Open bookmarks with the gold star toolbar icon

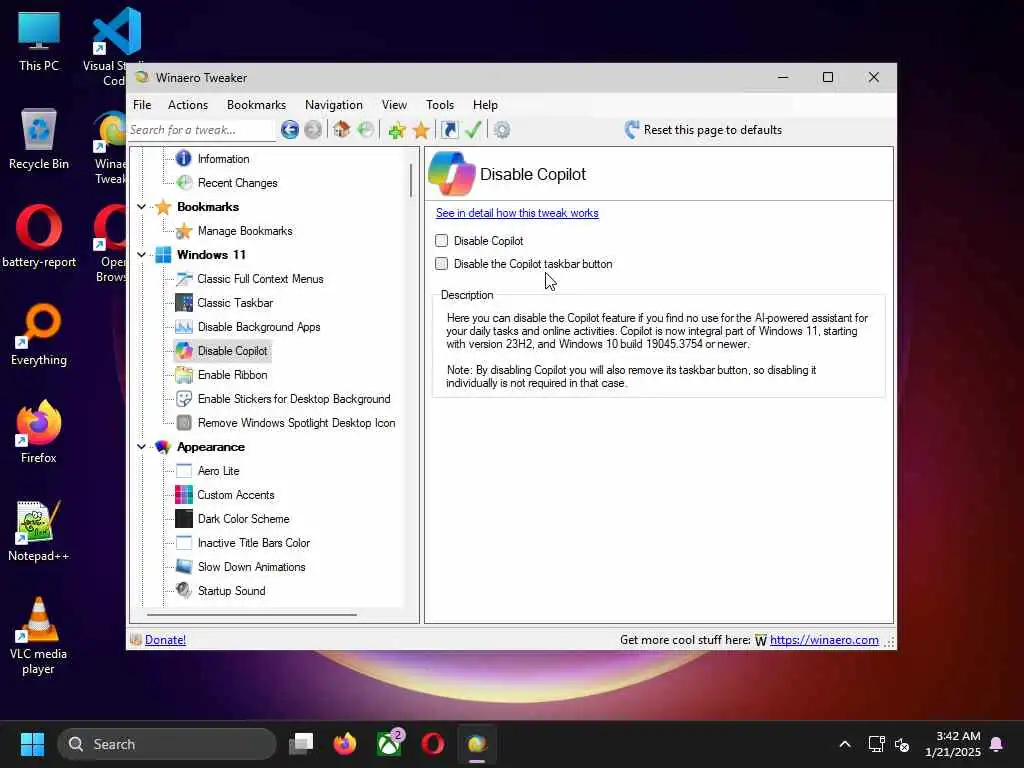pos(421,130)
